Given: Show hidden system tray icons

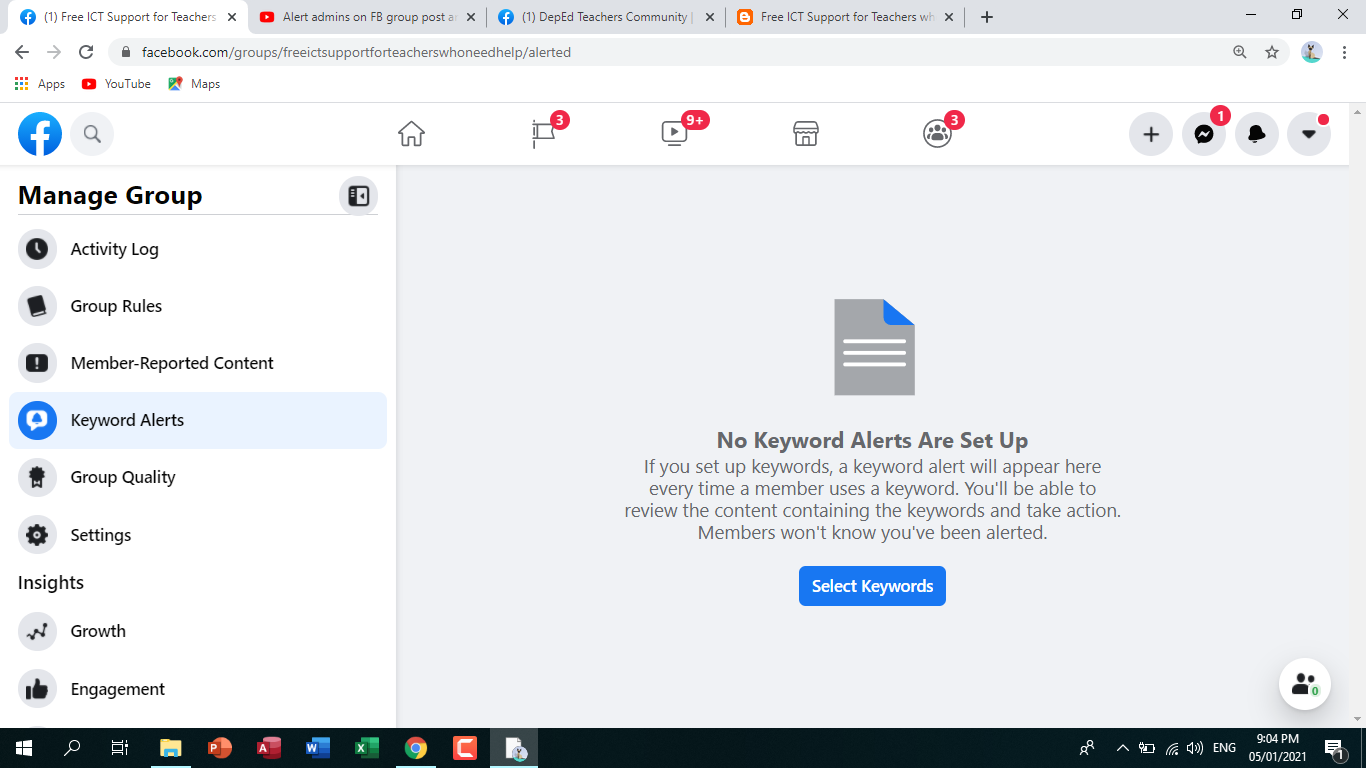Looking at the screenshot, I should coord(1122,748).
